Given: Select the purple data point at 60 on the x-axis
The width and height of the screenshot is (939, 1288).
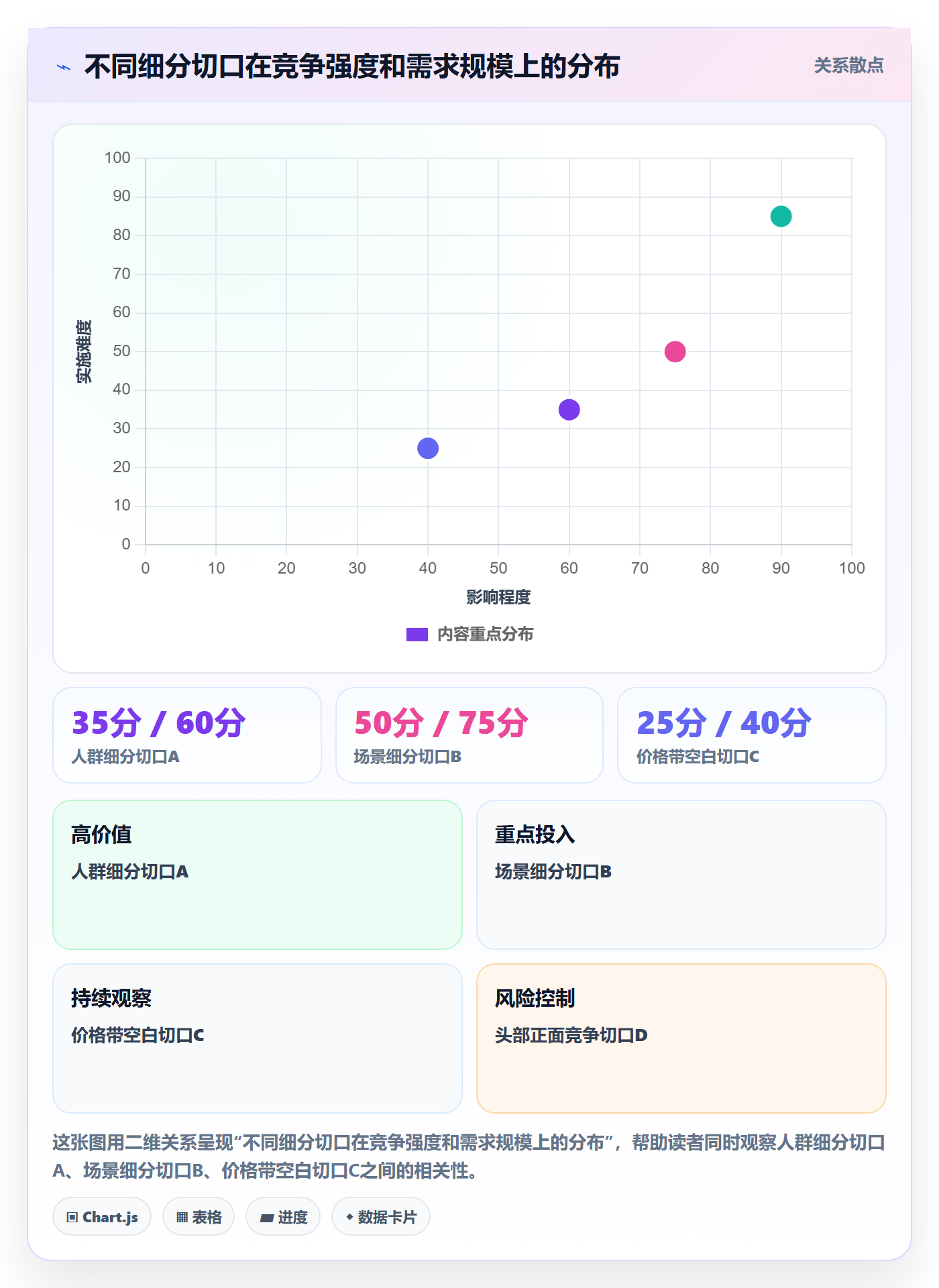Looking at the screenshot, I should pos(569,409).
